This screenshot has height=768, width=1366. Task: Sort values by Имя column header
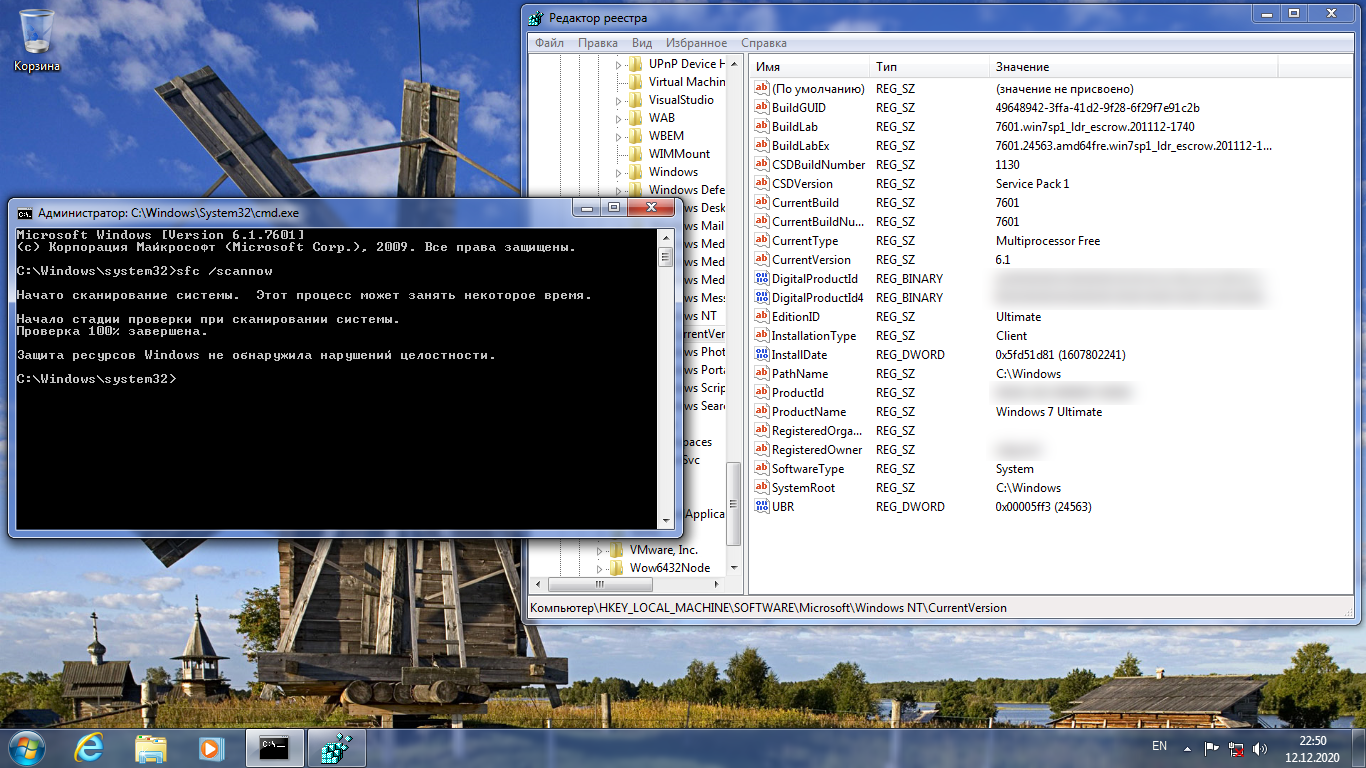coord(809,67)
